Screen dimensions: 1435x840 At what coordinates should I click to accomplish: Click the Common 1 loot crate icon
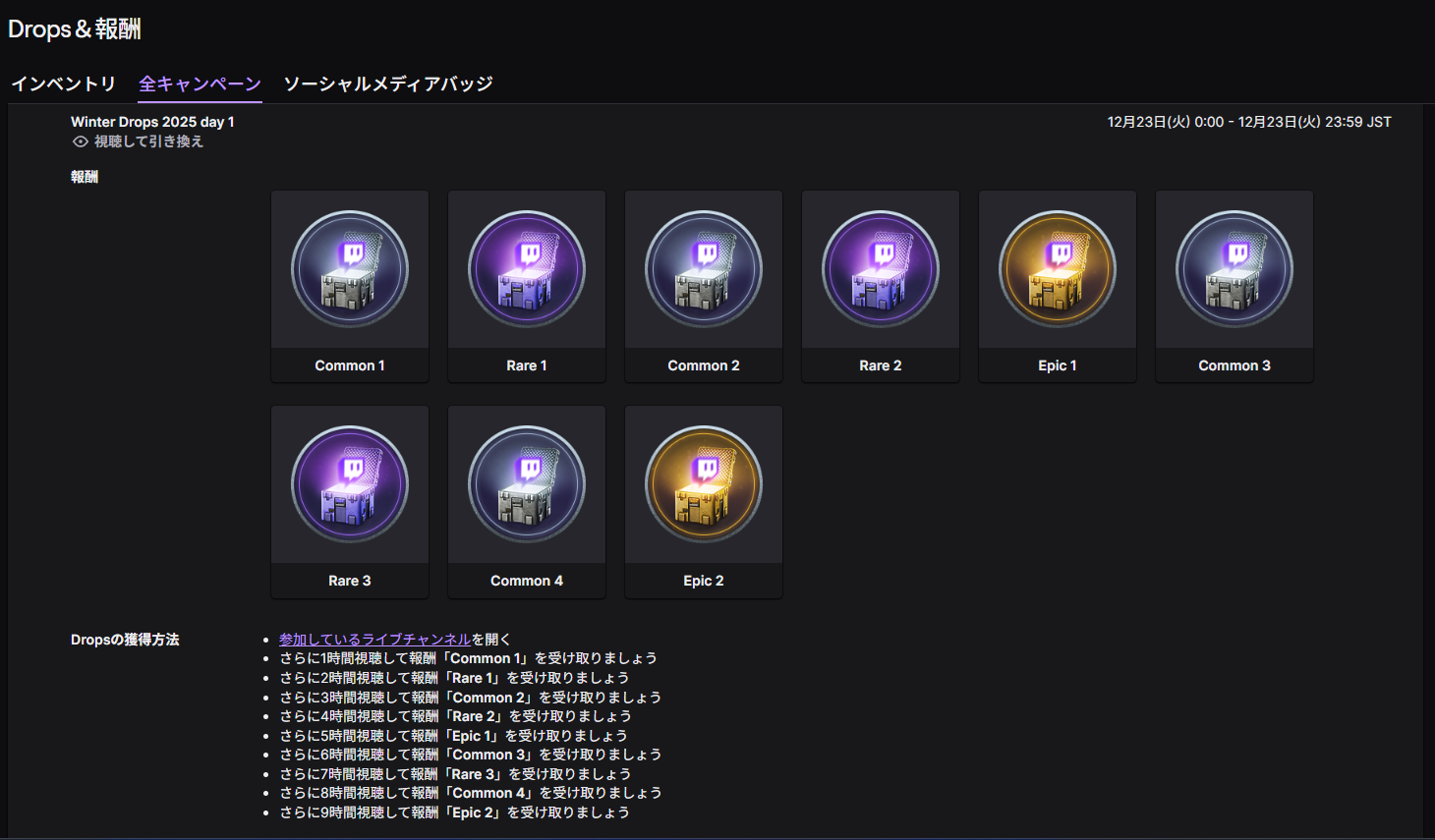coord(350,269)
